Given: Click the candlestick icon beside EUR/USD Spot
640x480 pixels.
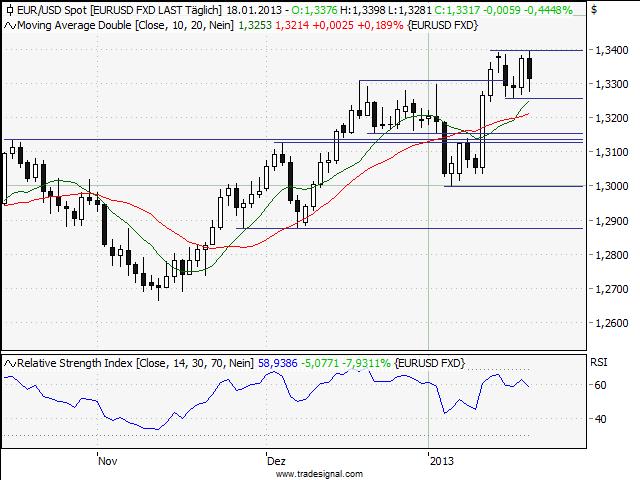Looking at the screenshot, I should coord(9,9).
